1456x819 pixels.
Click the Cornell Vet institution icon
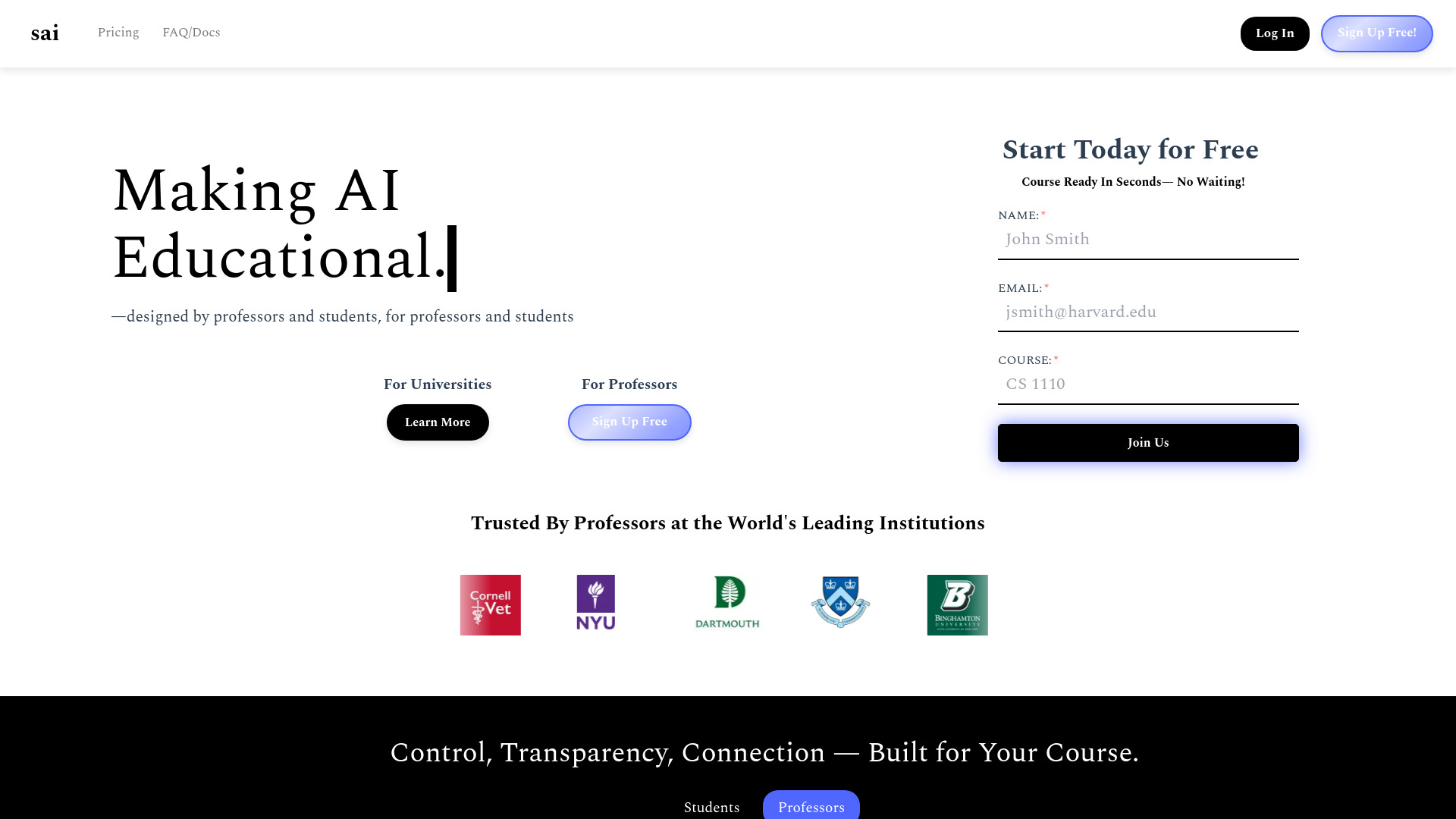[x=490, y=604]
